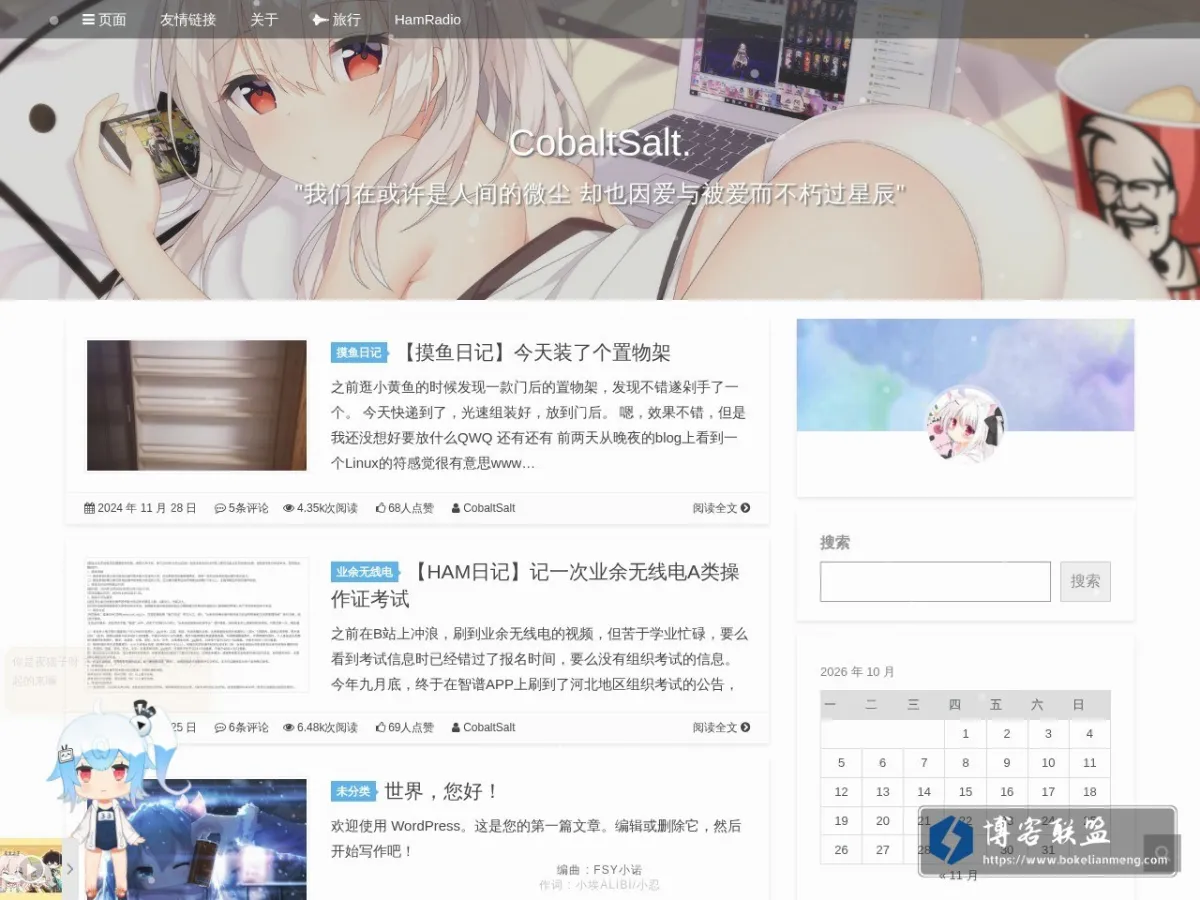Click the play icon on mascot's hair
Screen dimensions: 1200x900
click(x=141, y=725)
